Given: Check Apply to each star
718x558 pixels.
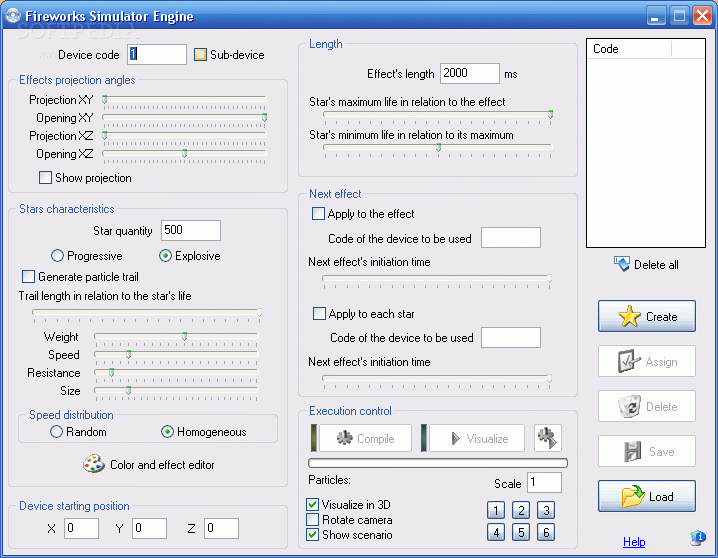Looking at the screenshot, I should pyautogui.click(x=319, y=314).
